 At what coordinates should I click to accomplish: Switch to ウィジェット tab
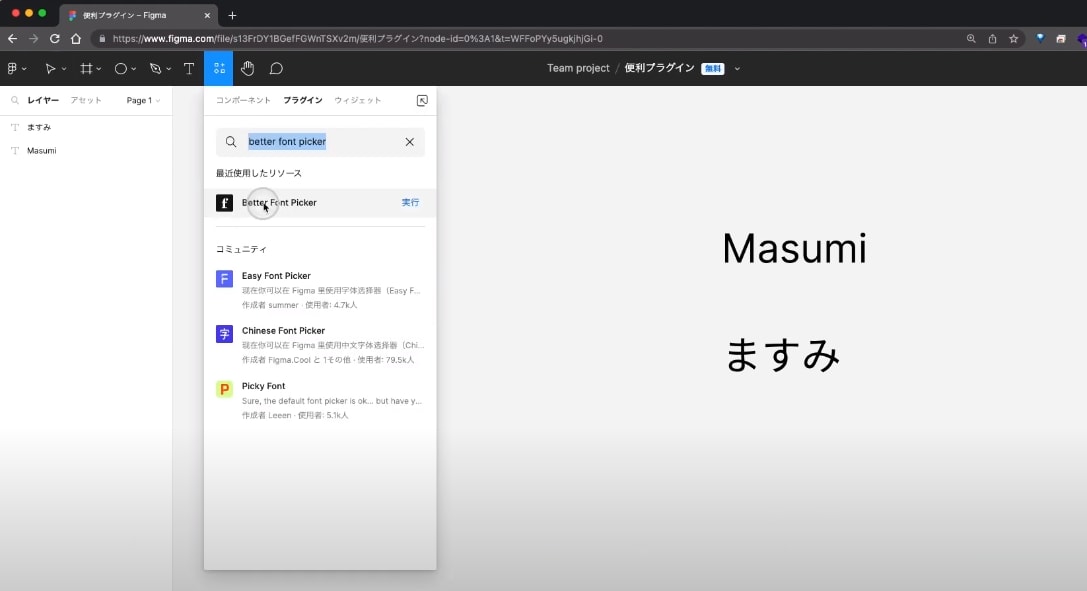(358, 100)
